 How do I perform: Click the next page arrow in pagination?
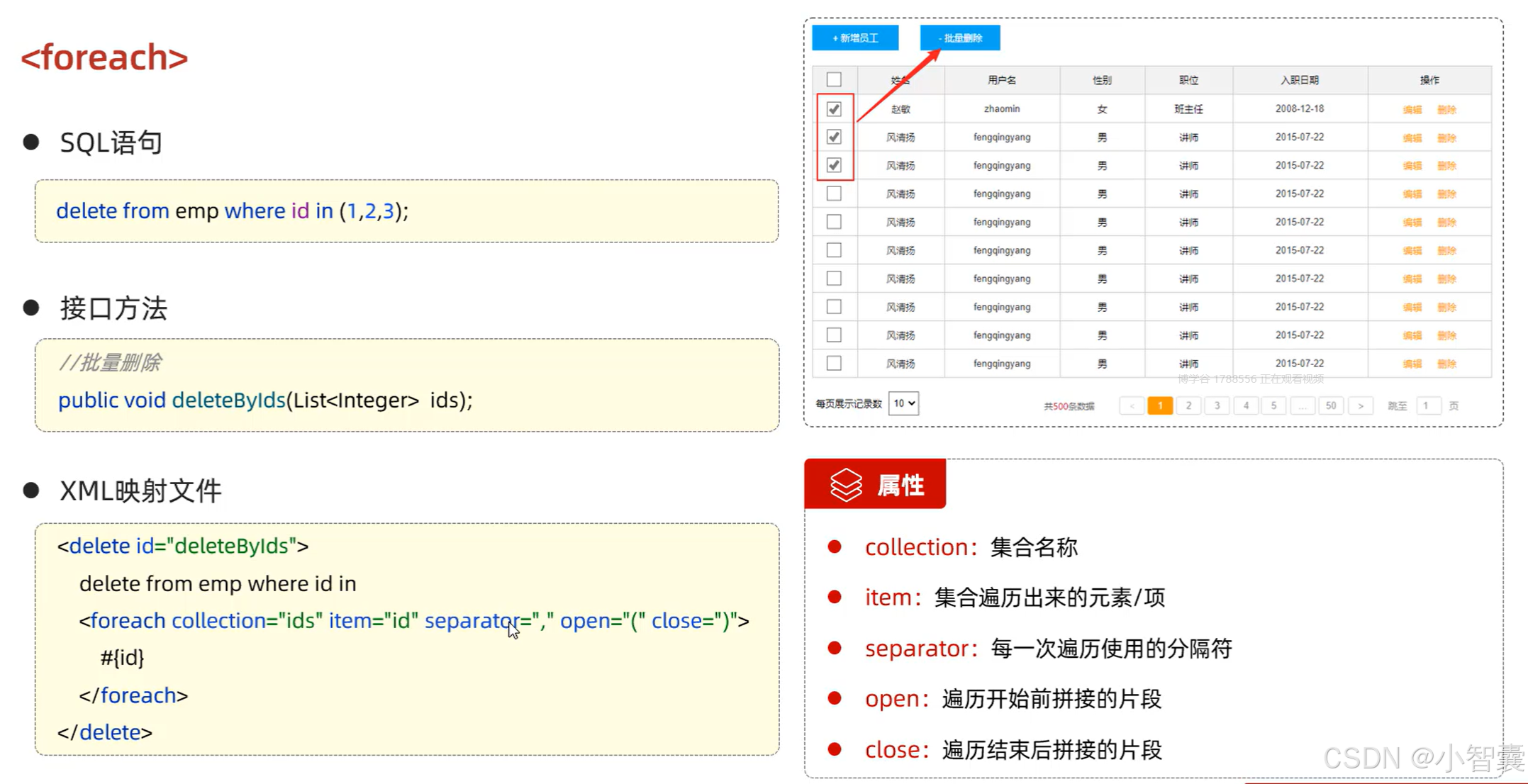click(x=1361, y=405)
